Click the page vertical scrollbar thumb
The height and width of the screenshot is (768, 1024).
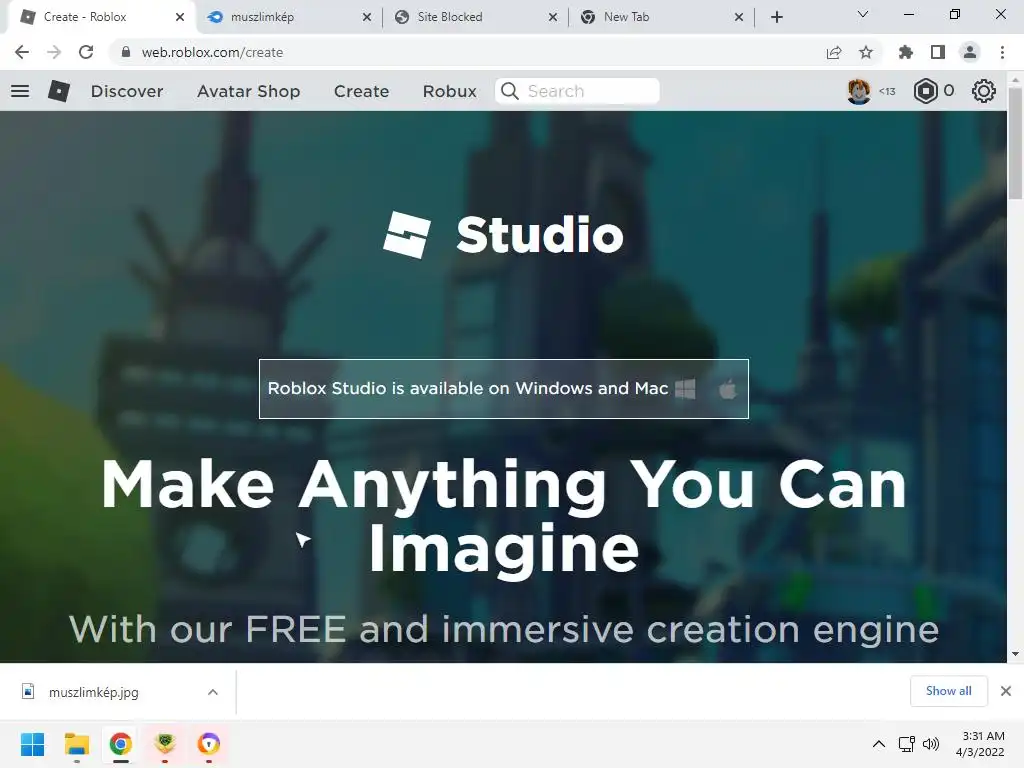coord(1015,142)
